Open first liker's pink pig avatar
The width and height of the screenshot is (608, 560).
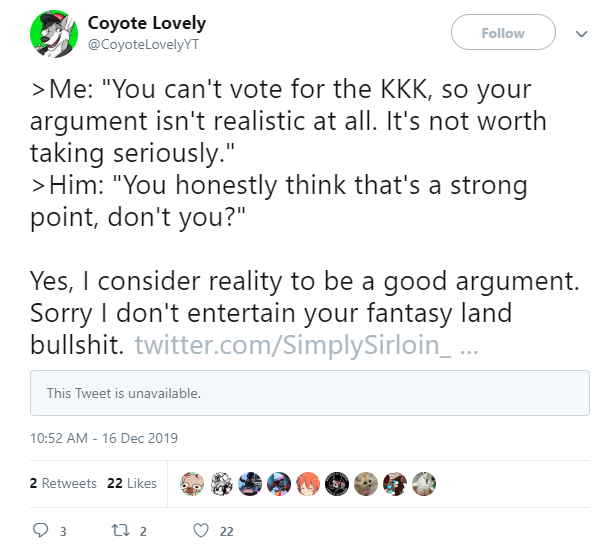pos(192,484)
